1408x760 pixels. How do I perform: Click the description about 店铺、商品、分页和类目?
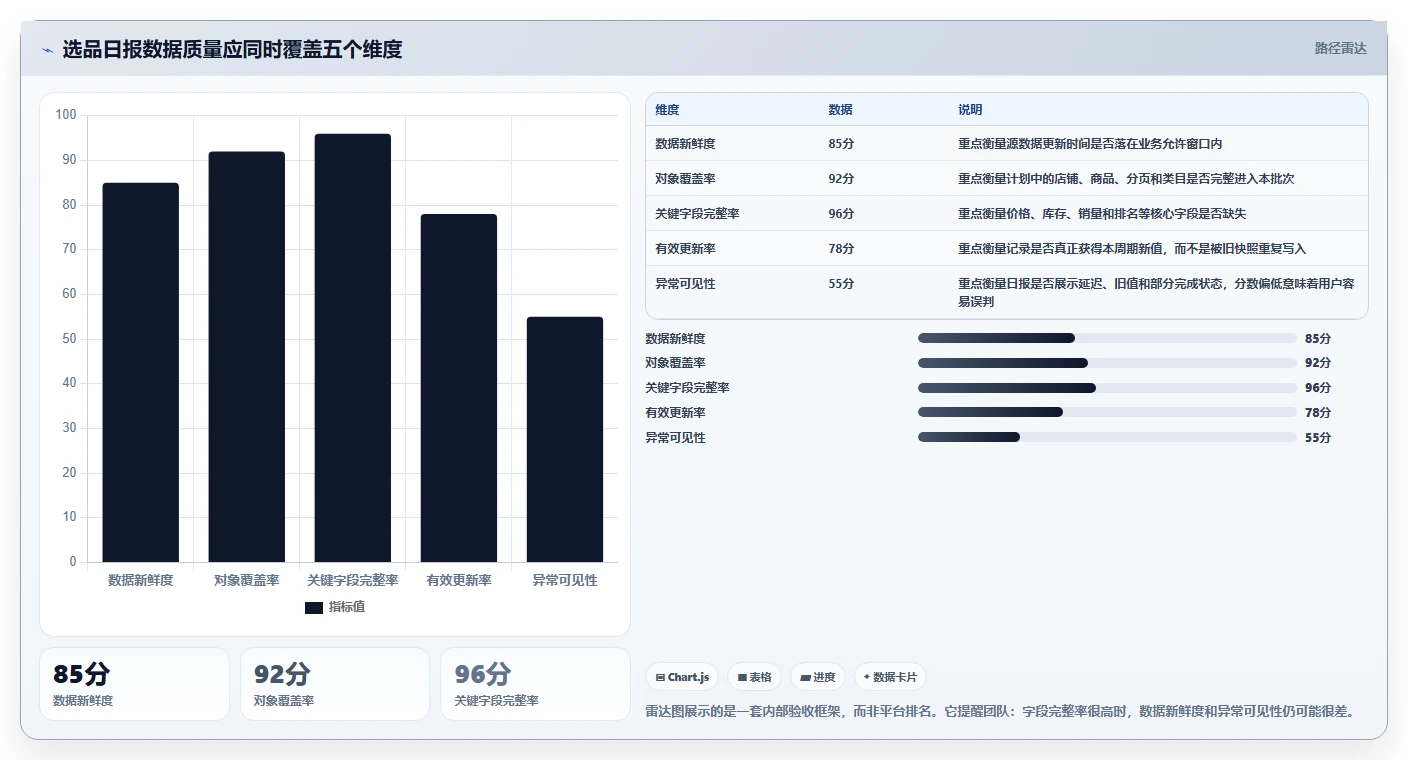tap(1126, 179)
